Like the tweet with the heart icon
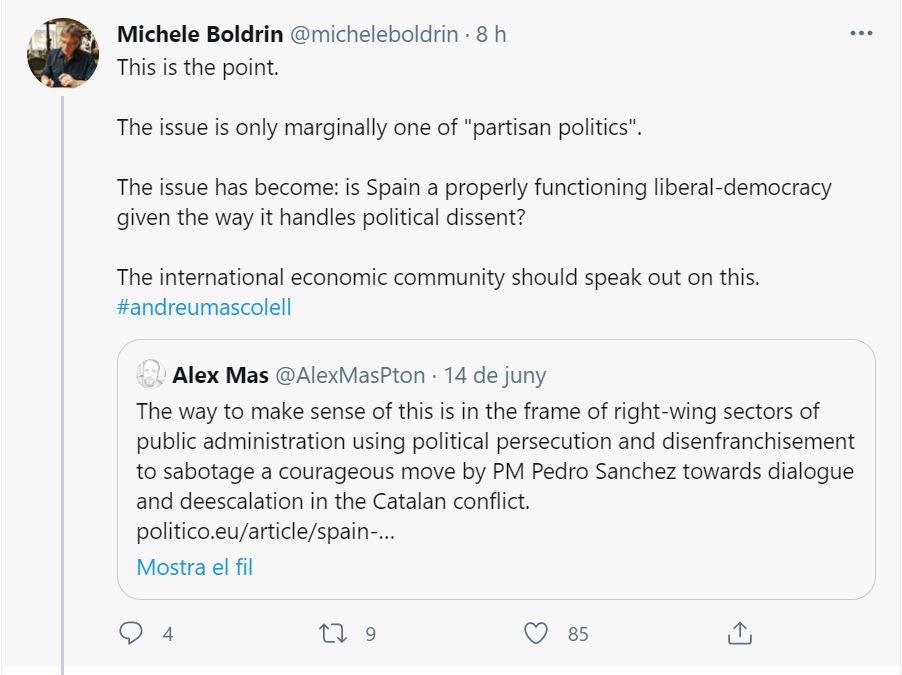 point(537,633)
